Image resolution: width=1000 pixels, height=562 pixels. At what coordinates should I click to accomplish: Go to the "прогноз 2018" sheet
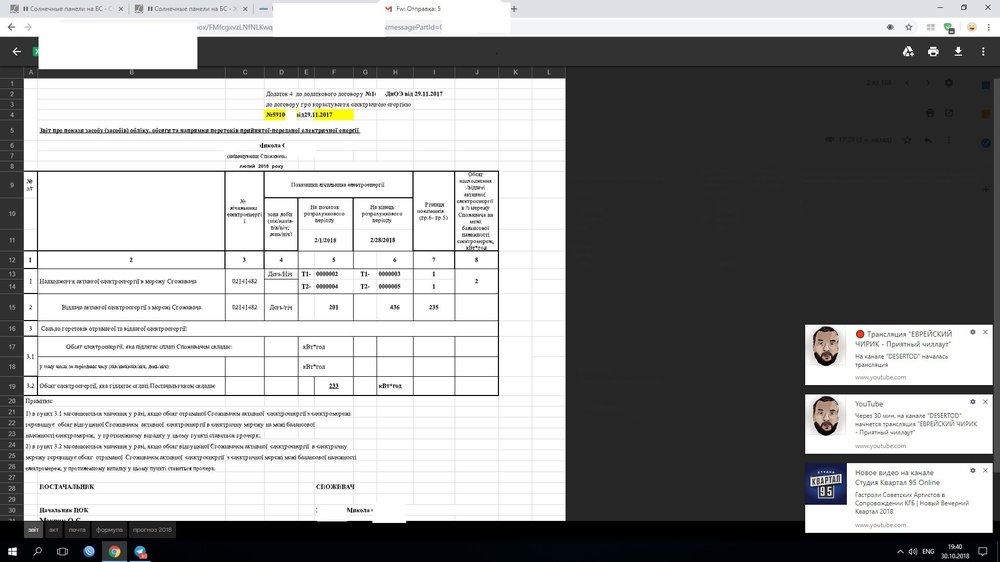(x=152, y=530)
